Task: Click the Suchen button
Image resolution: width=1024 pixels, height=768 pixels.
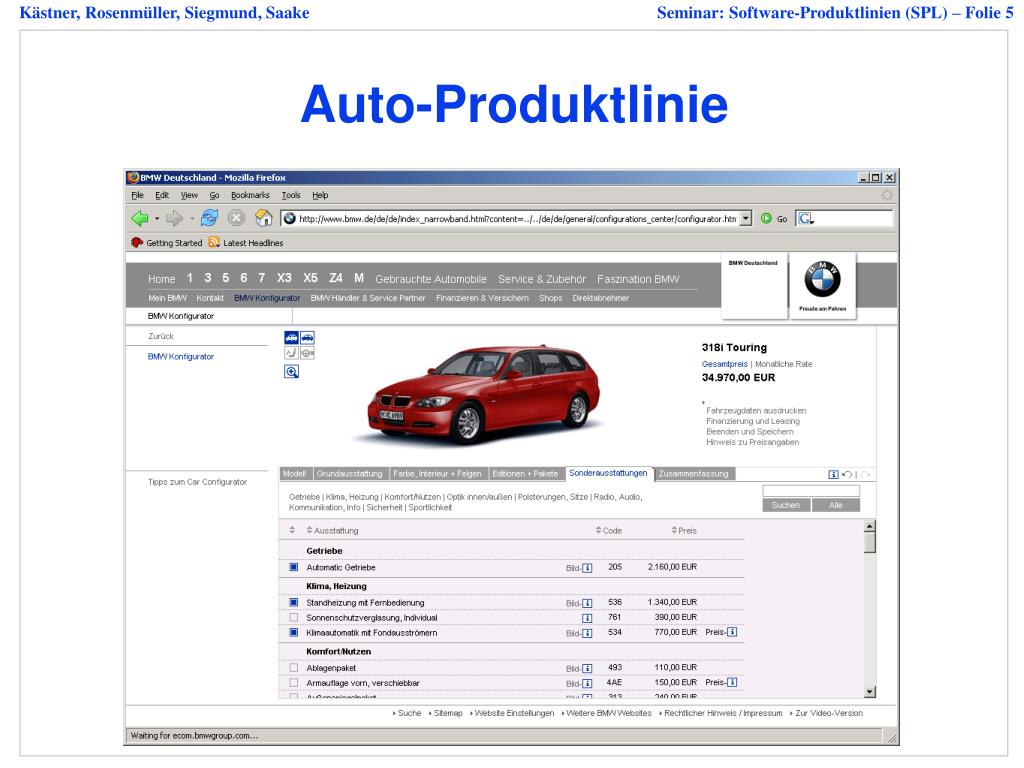Action: (786, 505)
